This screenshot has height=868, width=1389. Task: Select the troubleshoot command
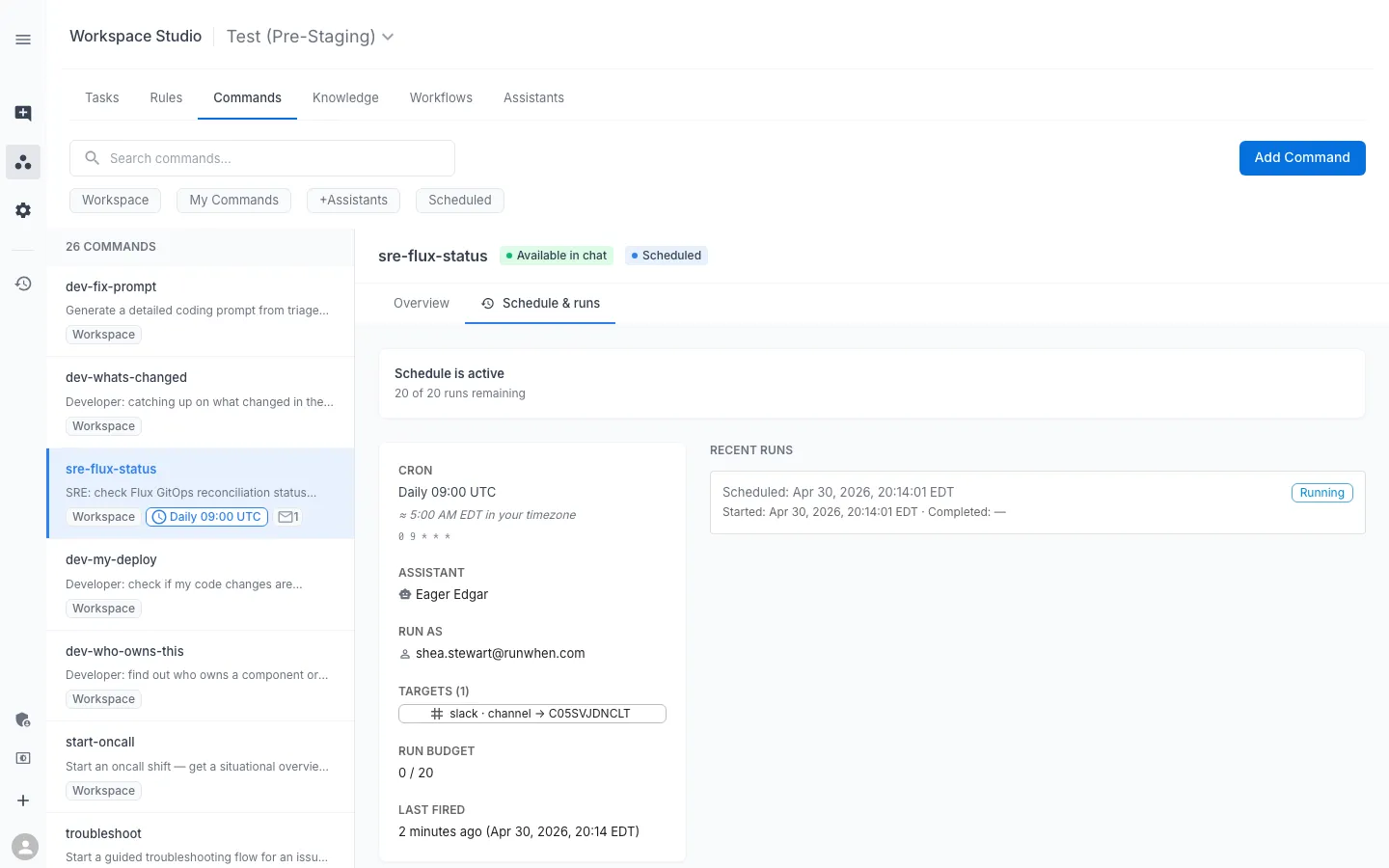click(201, 841)
